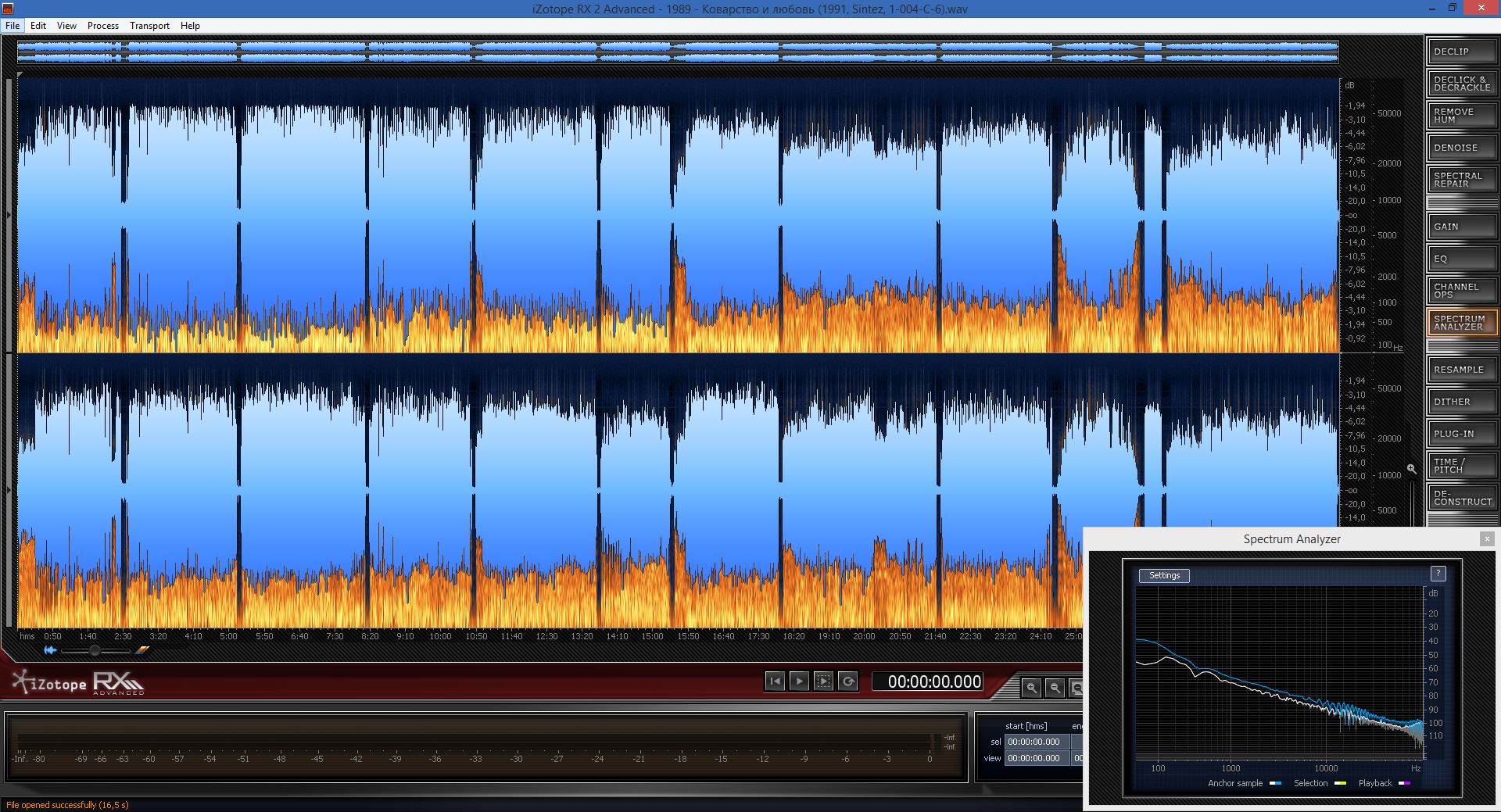Open the Deconstruct module
The width and height of the screenshot is (1501, 812).
pyautogui.click(x=1461, y=498)
